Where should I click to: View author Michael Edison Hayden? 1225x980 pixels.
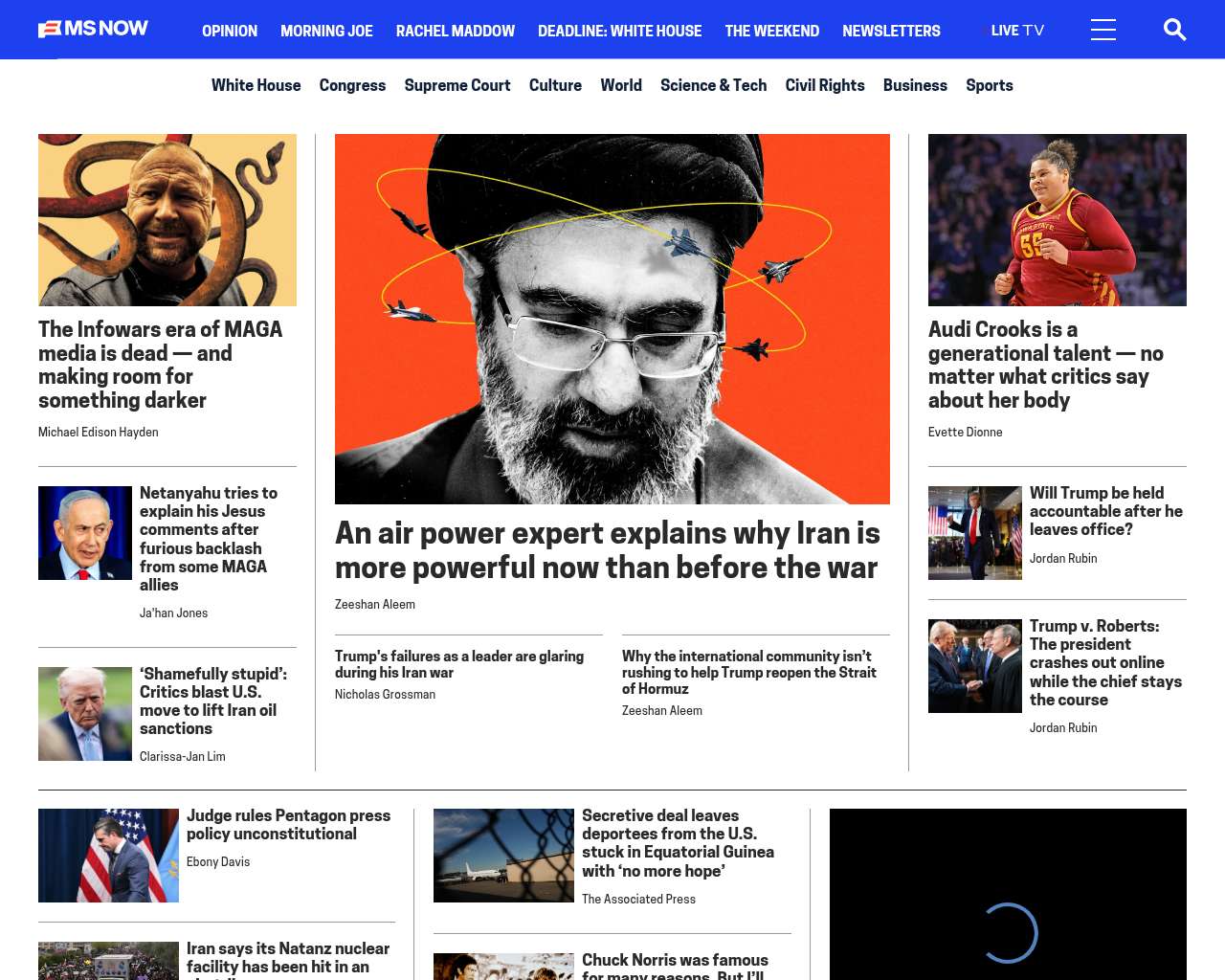[99, 433]
